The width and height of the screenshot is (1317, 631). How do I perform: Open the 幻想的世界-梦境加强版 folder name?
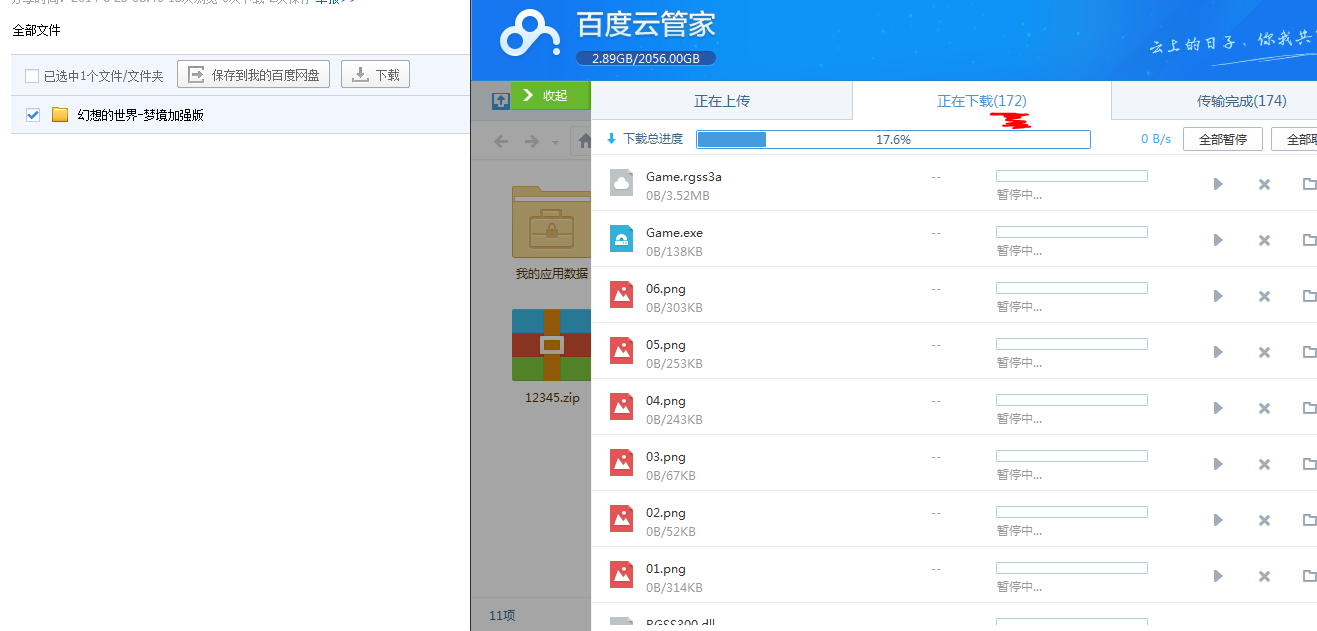(x=141, y=115)
